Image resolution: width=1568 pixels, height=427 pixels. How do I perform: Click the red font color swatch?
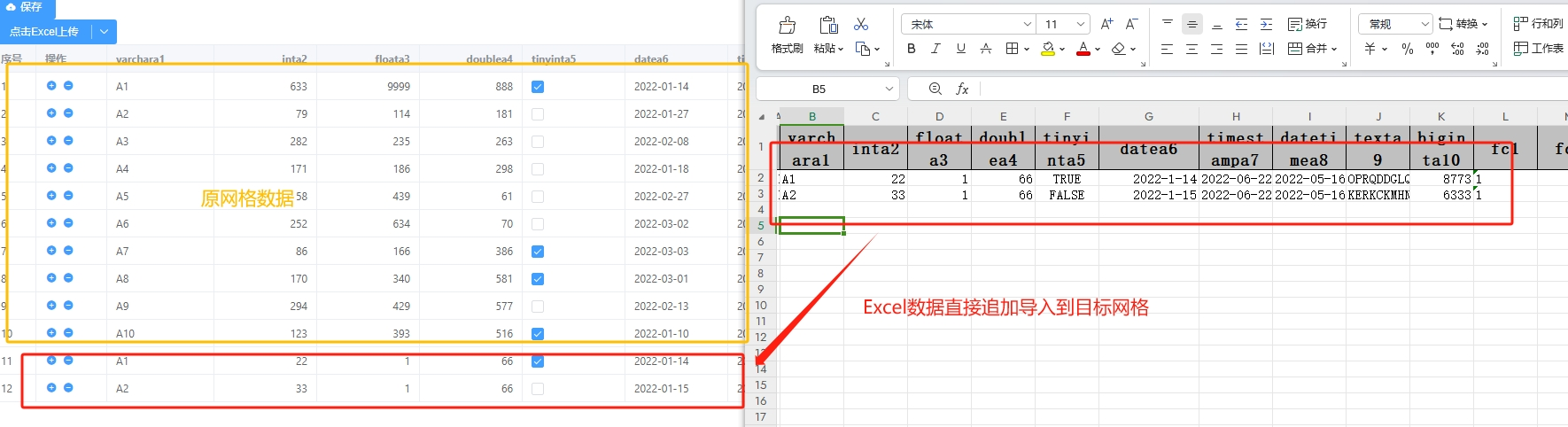[x=1083, y=49]
